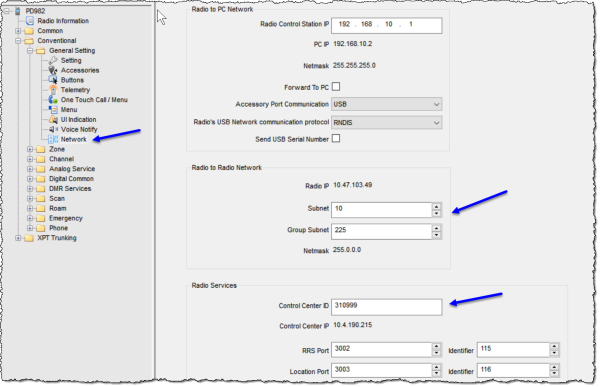Image resolution: width=600 pixels, height=387 pixels.
Task: Expand the Zone tree node
Action: click(x=30, y=149)
